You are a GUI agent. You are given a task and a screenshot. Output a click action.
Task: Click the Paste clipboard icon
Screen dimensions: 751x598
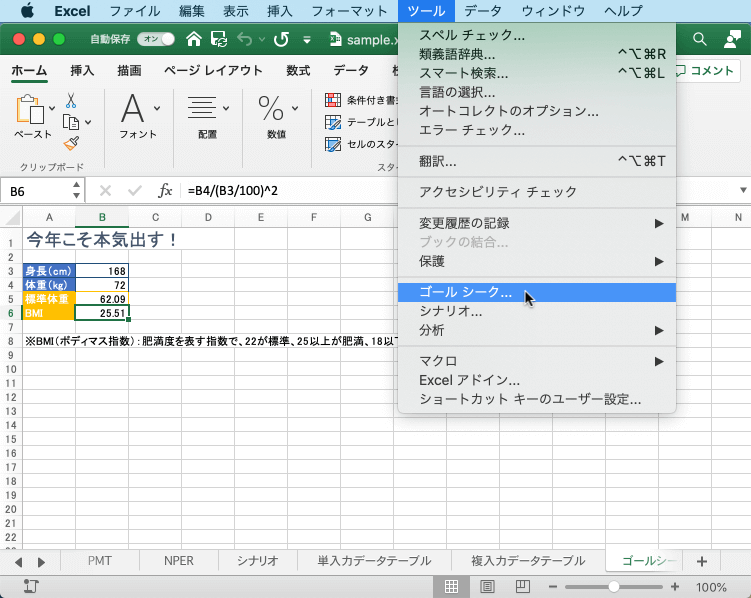click(x=30, y=109)
